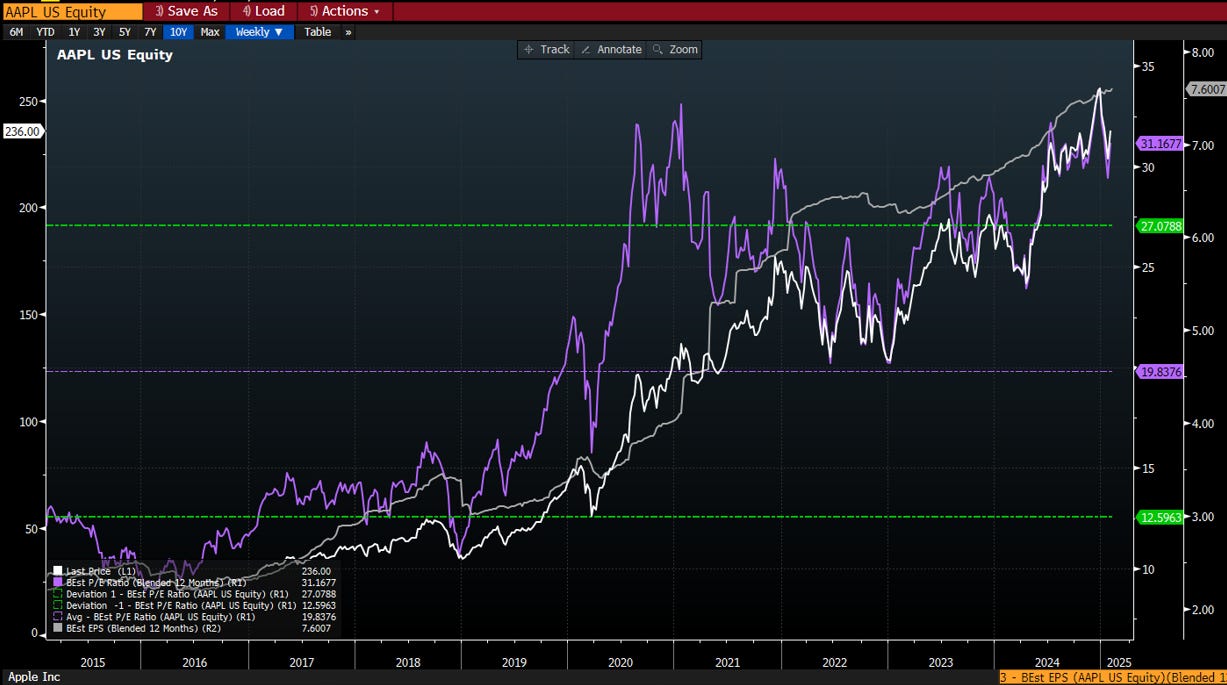Select the 3Y time range
1227x685 pixels.
tap(99, 32)
